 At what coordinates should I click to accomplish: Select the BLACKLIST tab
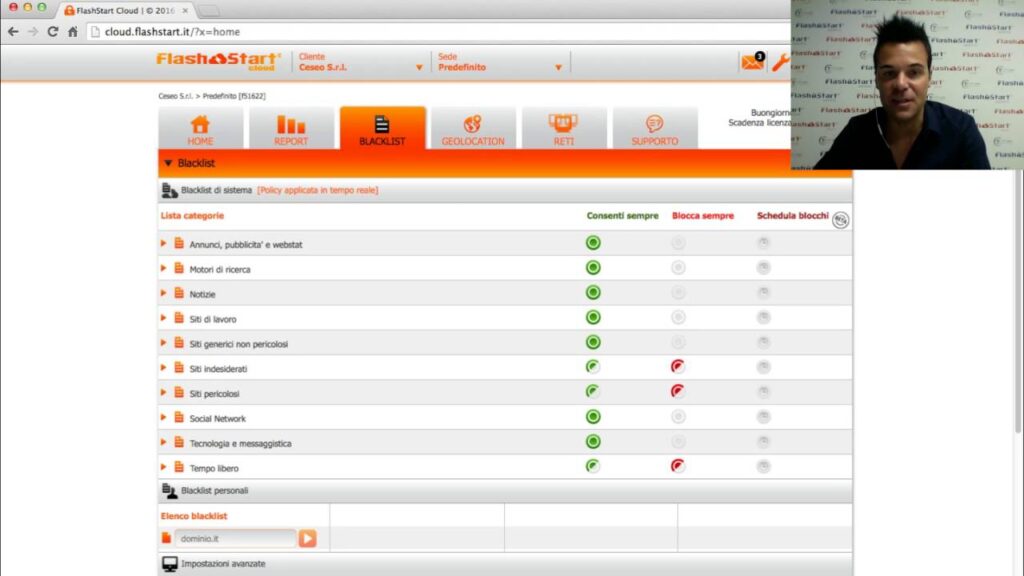(x=383, y=129)
